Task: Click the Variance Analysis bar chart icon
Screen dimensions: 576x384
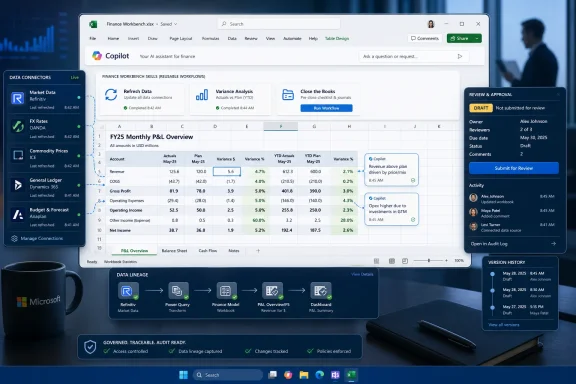Action: coord(202,95)
